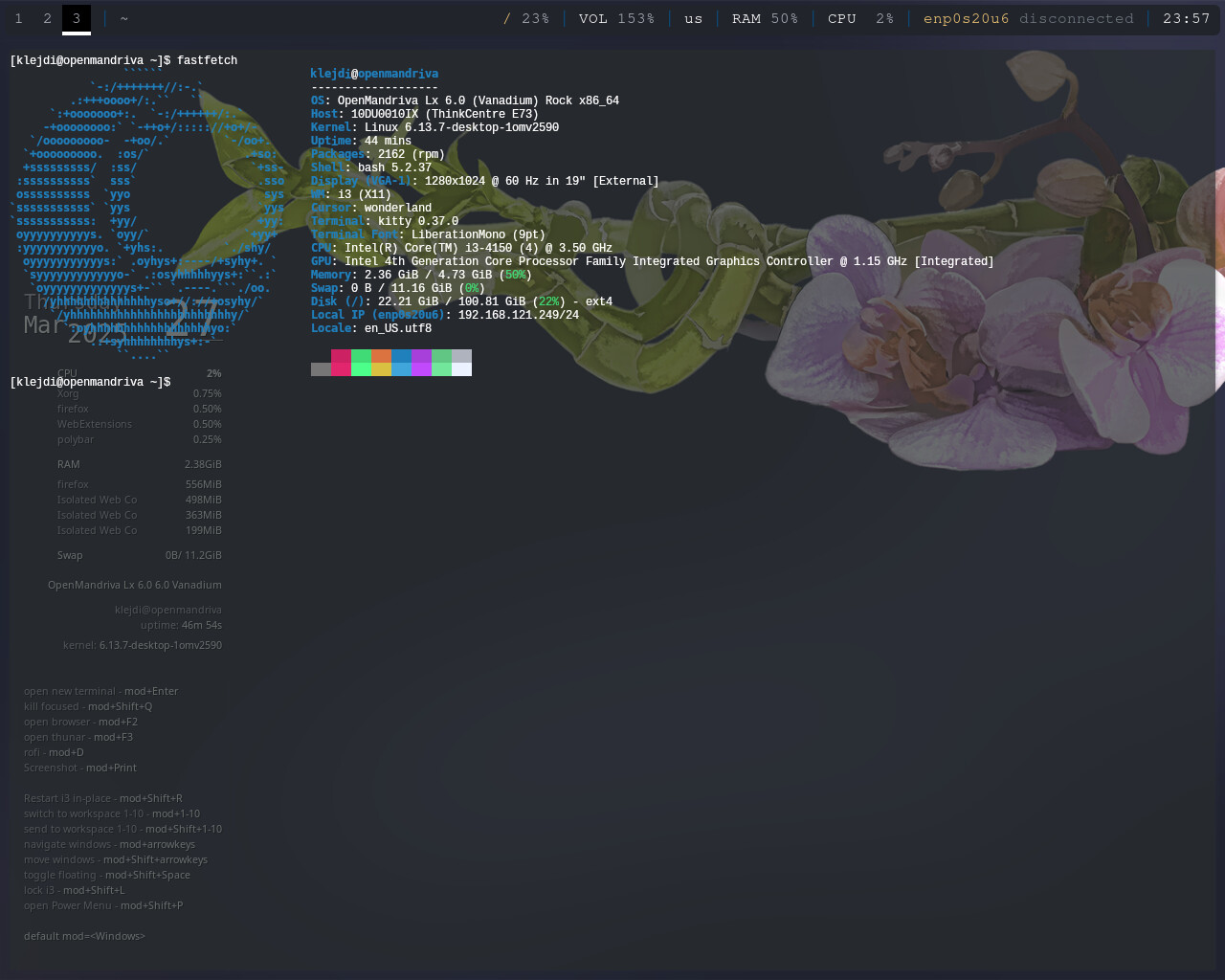Viewport: 1225px width, 980px height.
Task: Click the '~' window title in polybar
Action: 124,18
